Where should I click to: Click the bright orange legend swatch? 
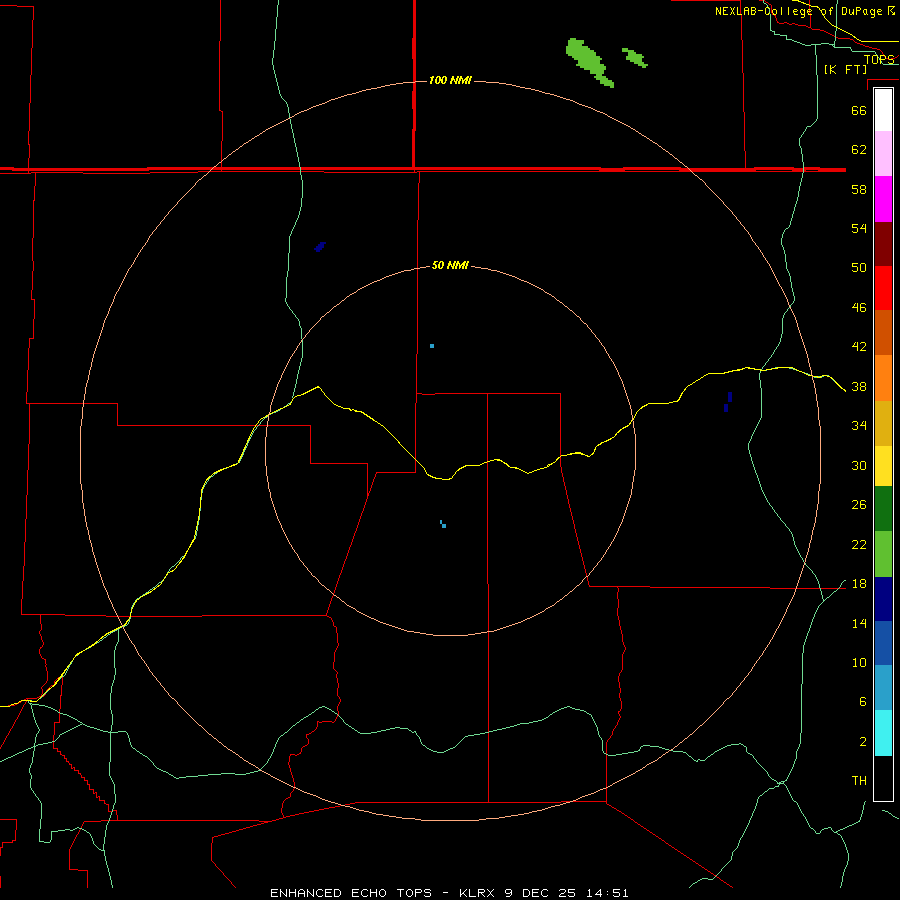coord(883,378)
